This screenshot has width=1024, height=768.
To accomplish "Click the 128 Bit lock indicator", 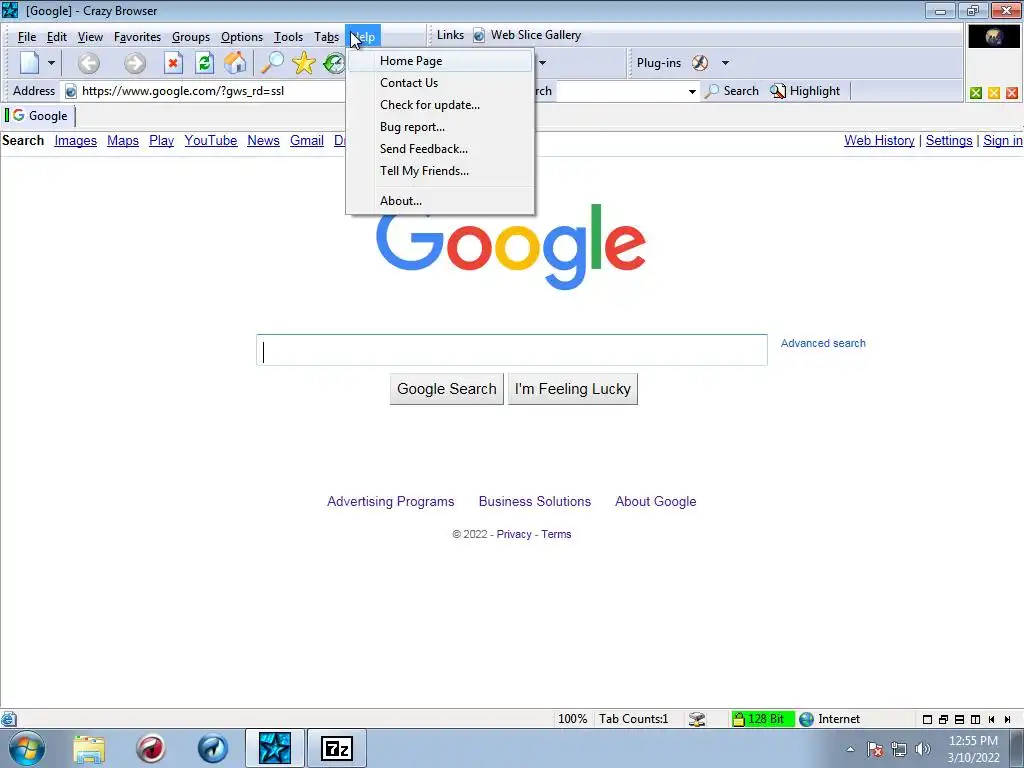I will [763, 719].
